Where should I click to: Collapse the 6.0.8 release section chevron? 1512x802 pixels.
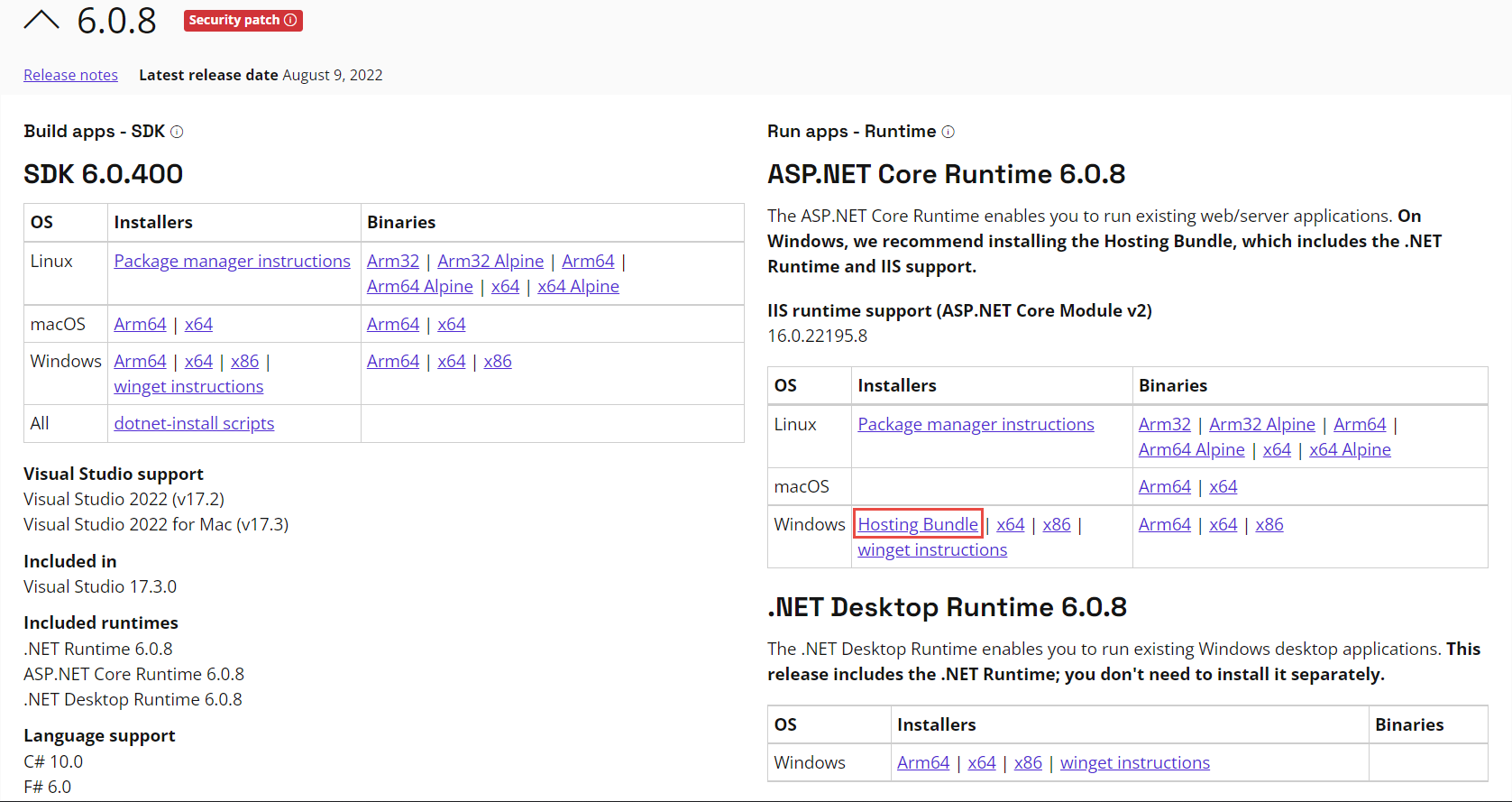coord(41,20)
